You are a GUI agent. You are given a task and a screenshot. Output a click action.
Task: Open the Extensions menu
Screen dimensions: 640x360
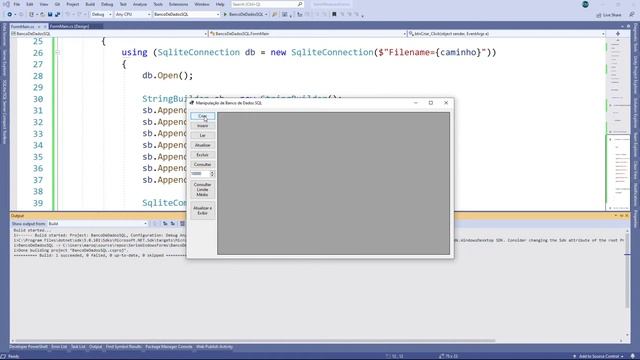pyautogui.click(x=178, y=4)
